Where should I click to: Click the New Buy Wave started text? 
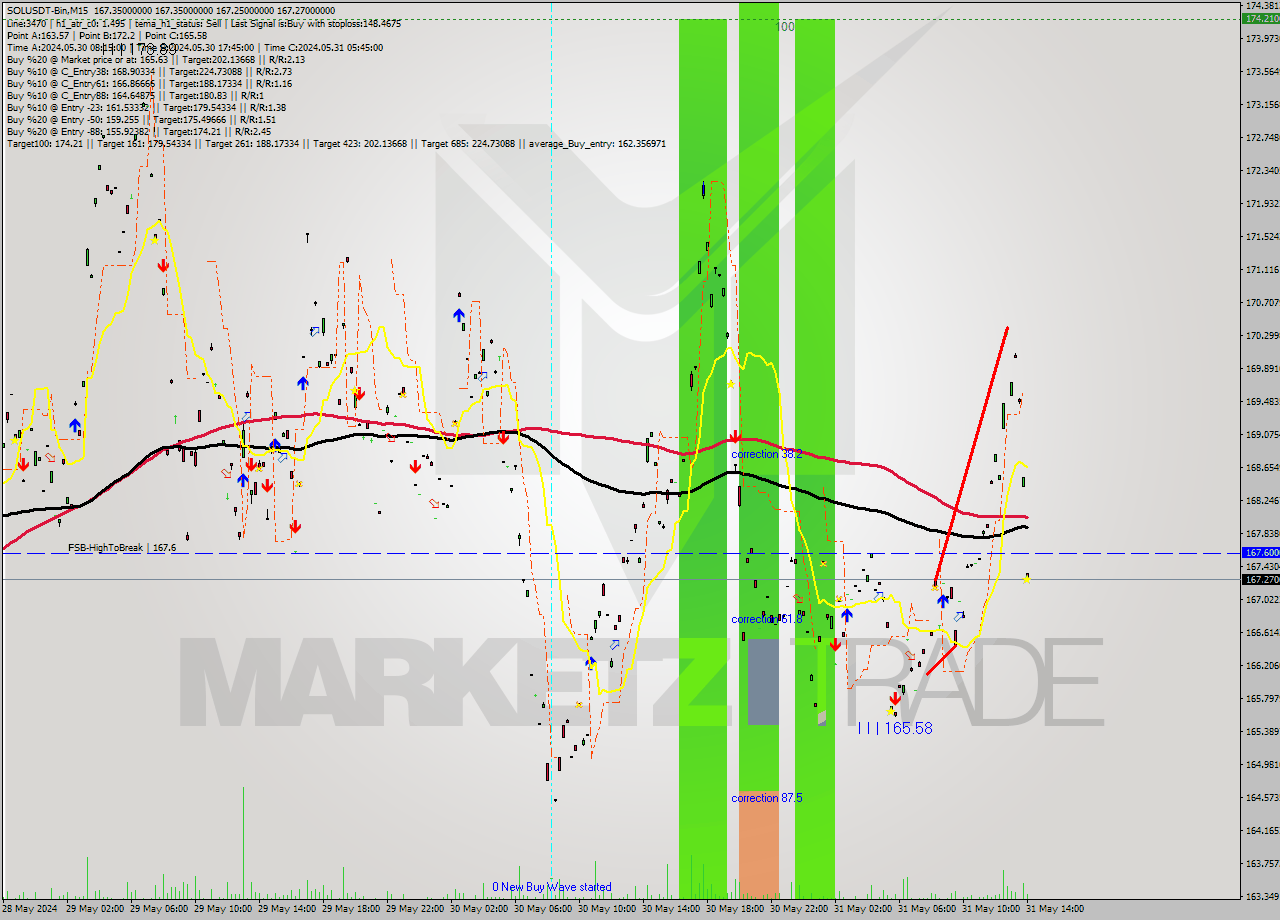(x=555, y=886)
